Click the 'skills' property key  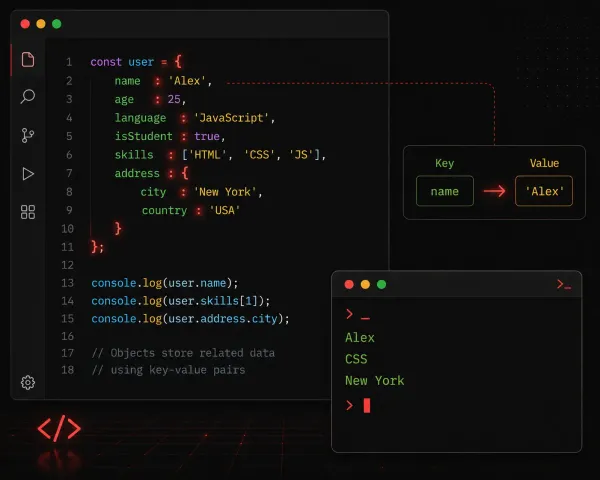pyautogui.click(x=134, y=155)
